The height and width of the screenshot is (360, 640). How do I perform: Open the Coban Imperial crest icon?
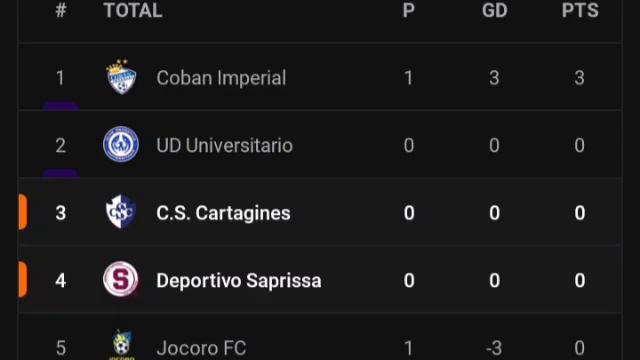pyautogui.click(x=121, y=77)
